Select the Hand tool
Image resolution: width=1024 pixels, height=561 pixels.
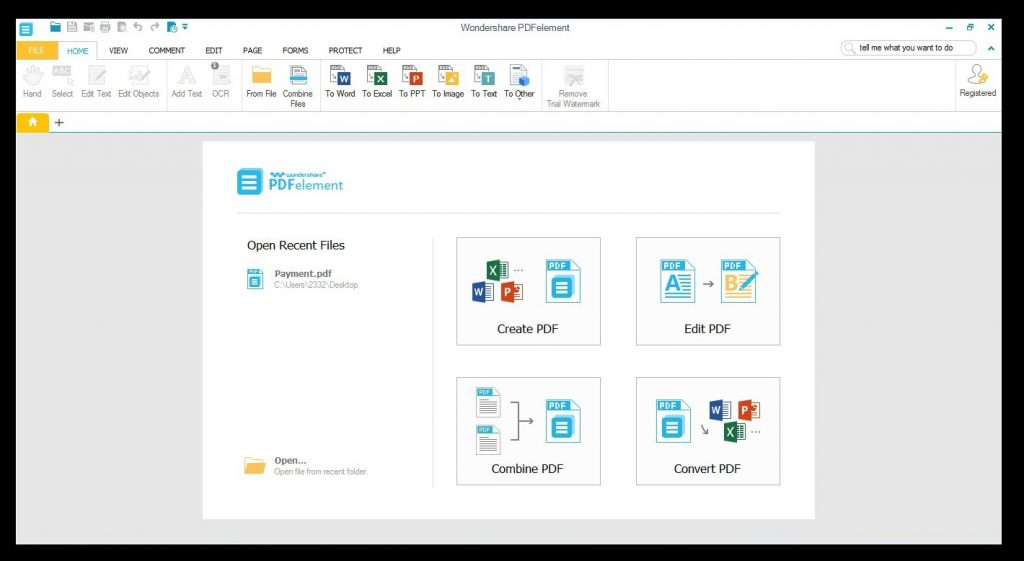[32, 82]
